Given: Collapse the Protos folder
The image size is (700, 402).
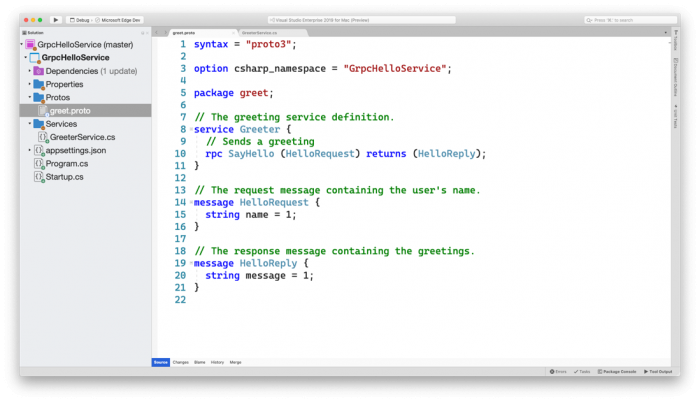Looking at the screenshot, I should 30,97.
